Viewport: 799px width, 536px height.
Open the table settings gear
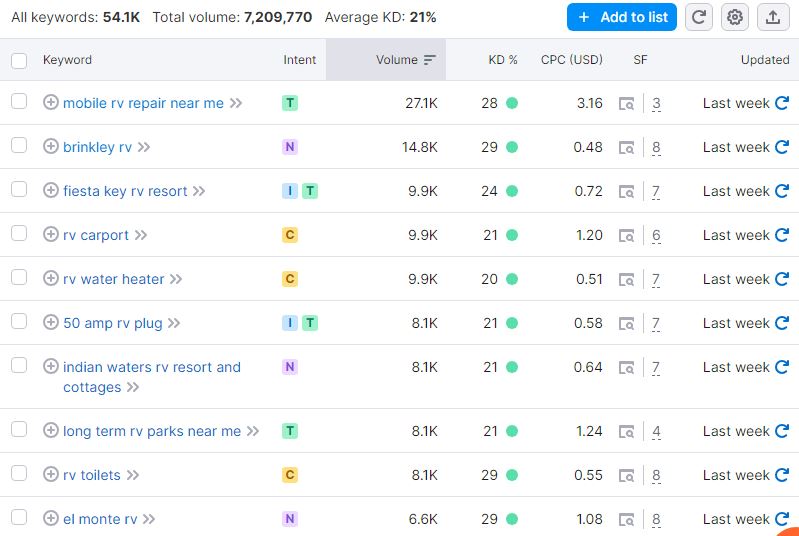point(735,17)
